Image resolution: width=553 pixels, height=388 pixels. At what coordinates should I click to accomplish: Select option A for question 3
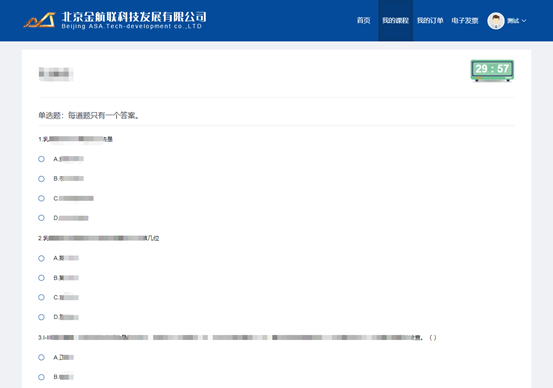pyautogui.click(x=41, y=357)
